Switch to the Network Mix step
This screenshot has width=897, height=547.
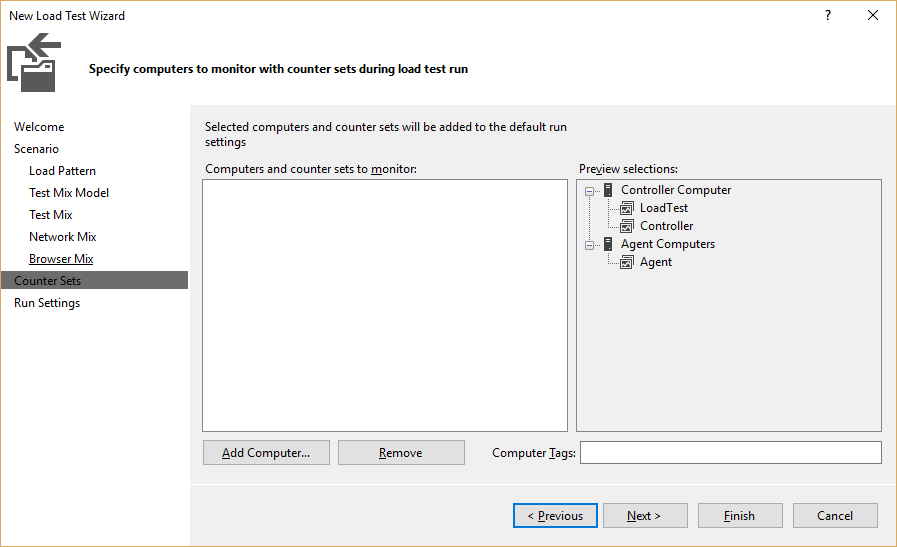coord(63,237)
